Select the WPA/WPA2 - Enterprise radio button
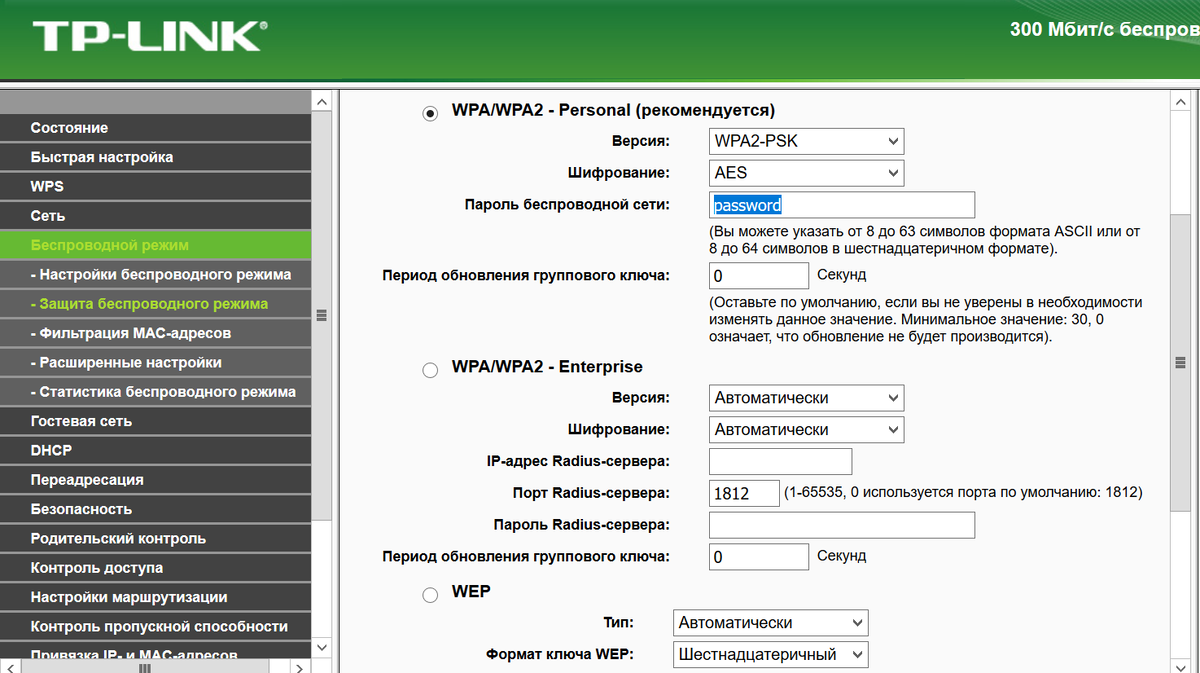The image size is (1200, 673). point(430,369)
